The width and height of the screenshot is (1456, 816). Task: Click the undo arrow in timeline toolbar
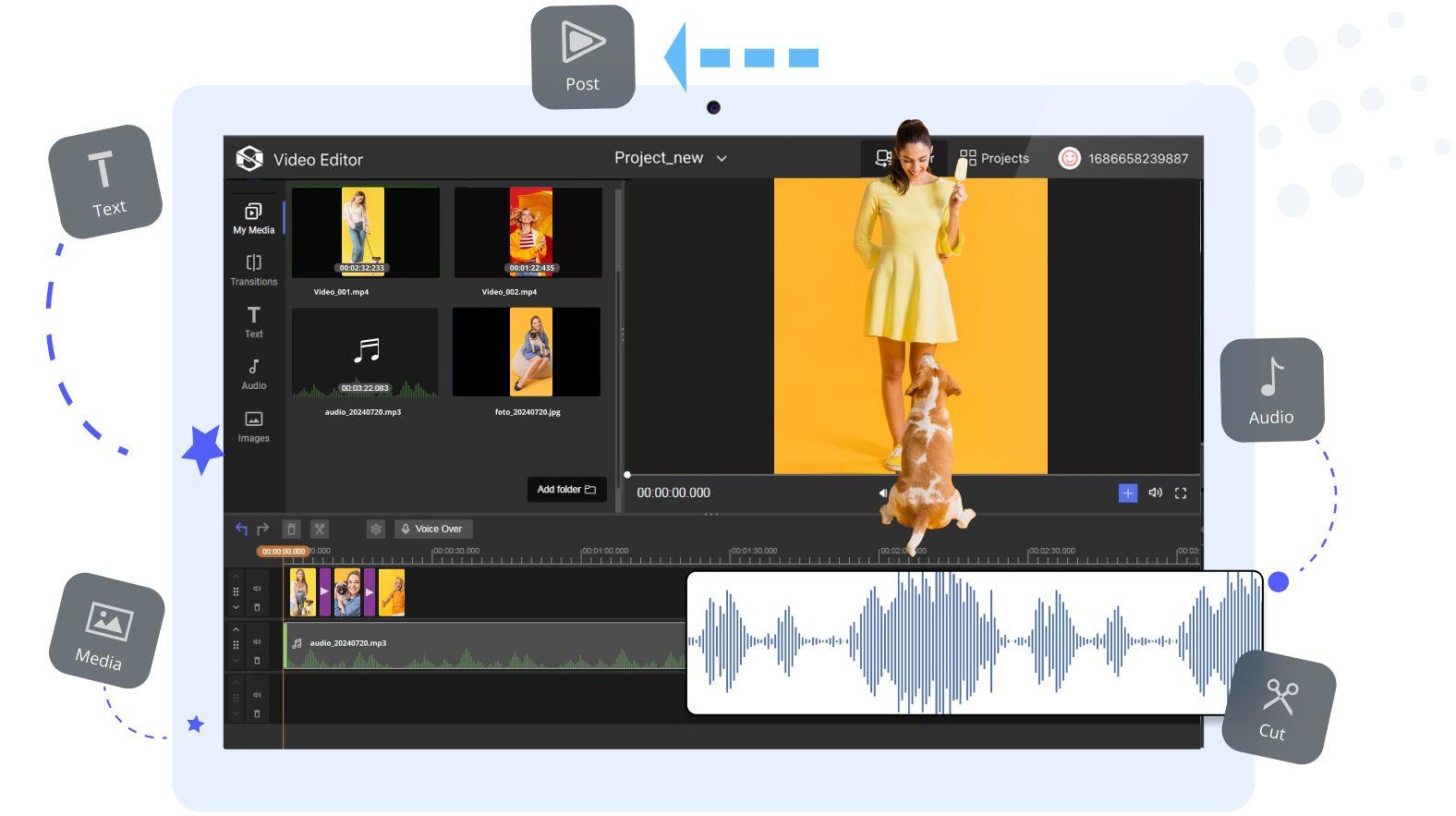pos(241,529)
